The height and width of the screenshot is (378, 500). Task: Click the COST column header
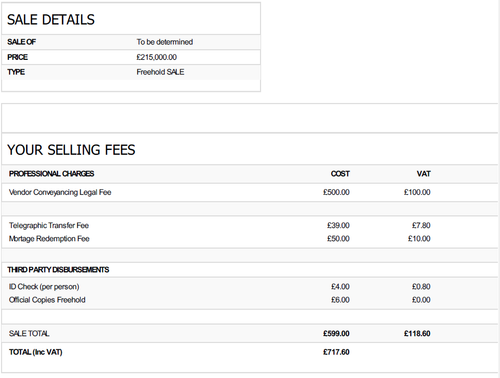pyautogui.click(x=340, y=174)
